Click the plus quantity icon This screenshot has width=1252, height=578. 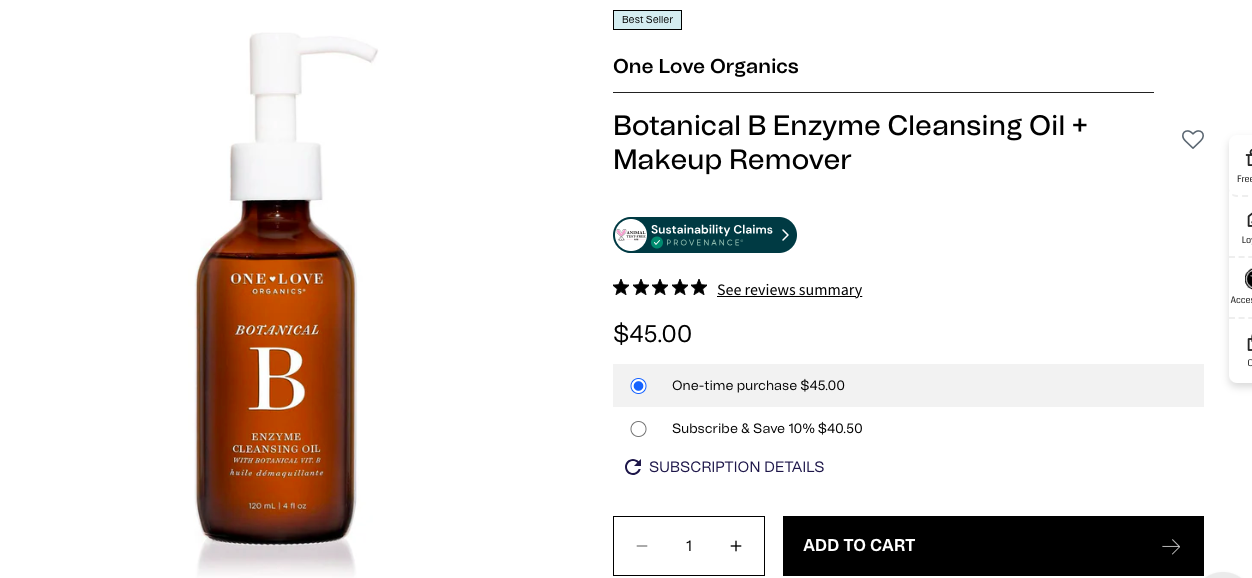click(736, 546)
